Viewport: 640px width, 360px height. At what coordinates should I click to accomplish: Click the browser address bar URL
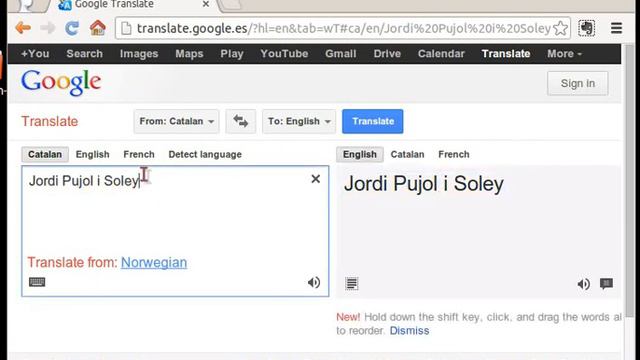click(344, 28)
